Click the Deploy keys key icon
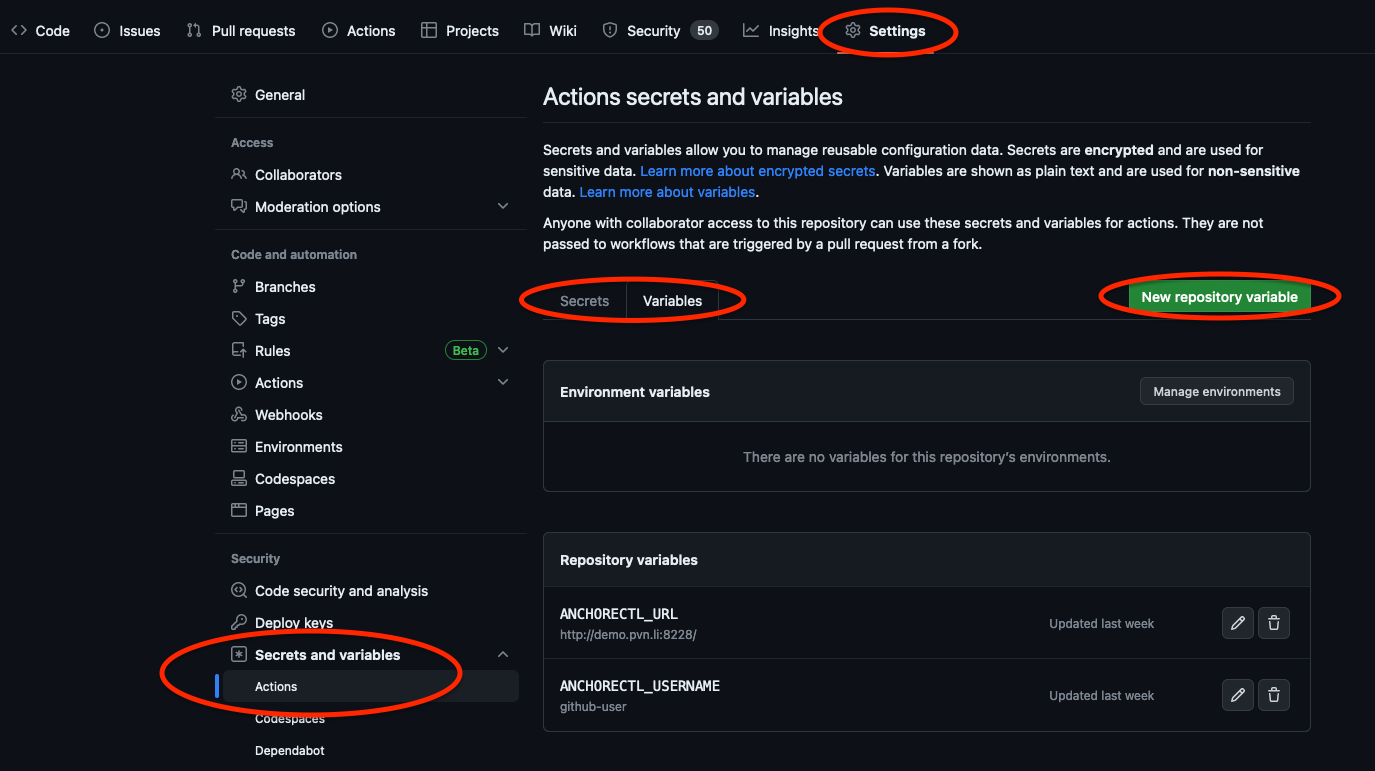 pyautogui.click(x=239, y=623)
